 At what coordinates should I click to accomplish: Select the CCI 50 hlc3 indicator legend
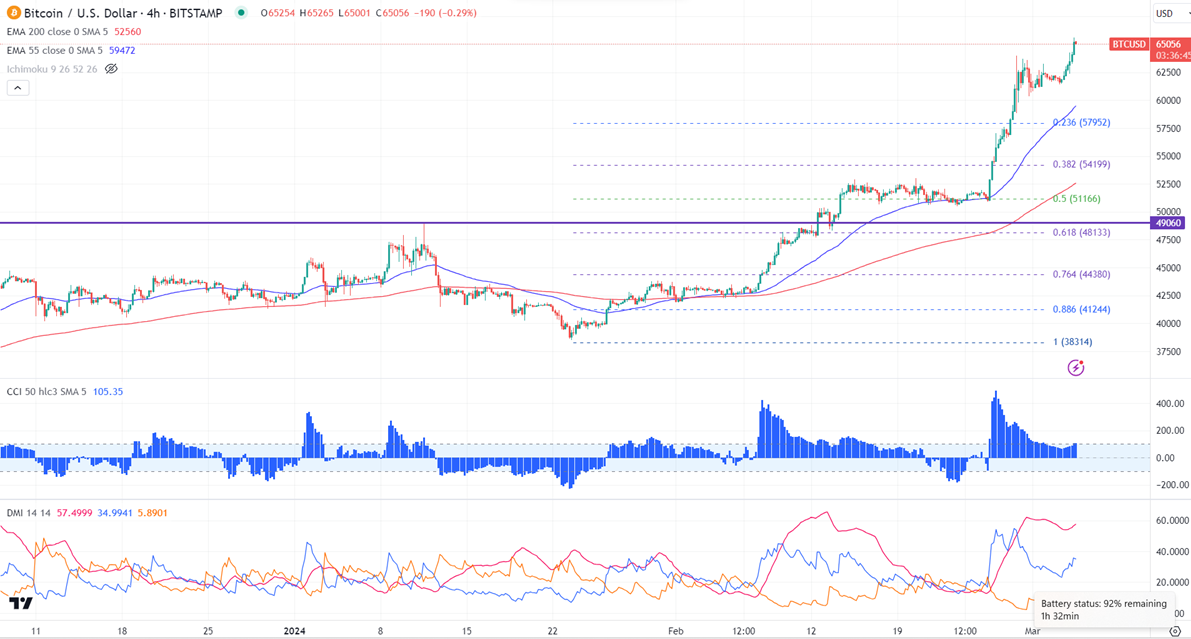pyautogui.click(x=46, y=392)
